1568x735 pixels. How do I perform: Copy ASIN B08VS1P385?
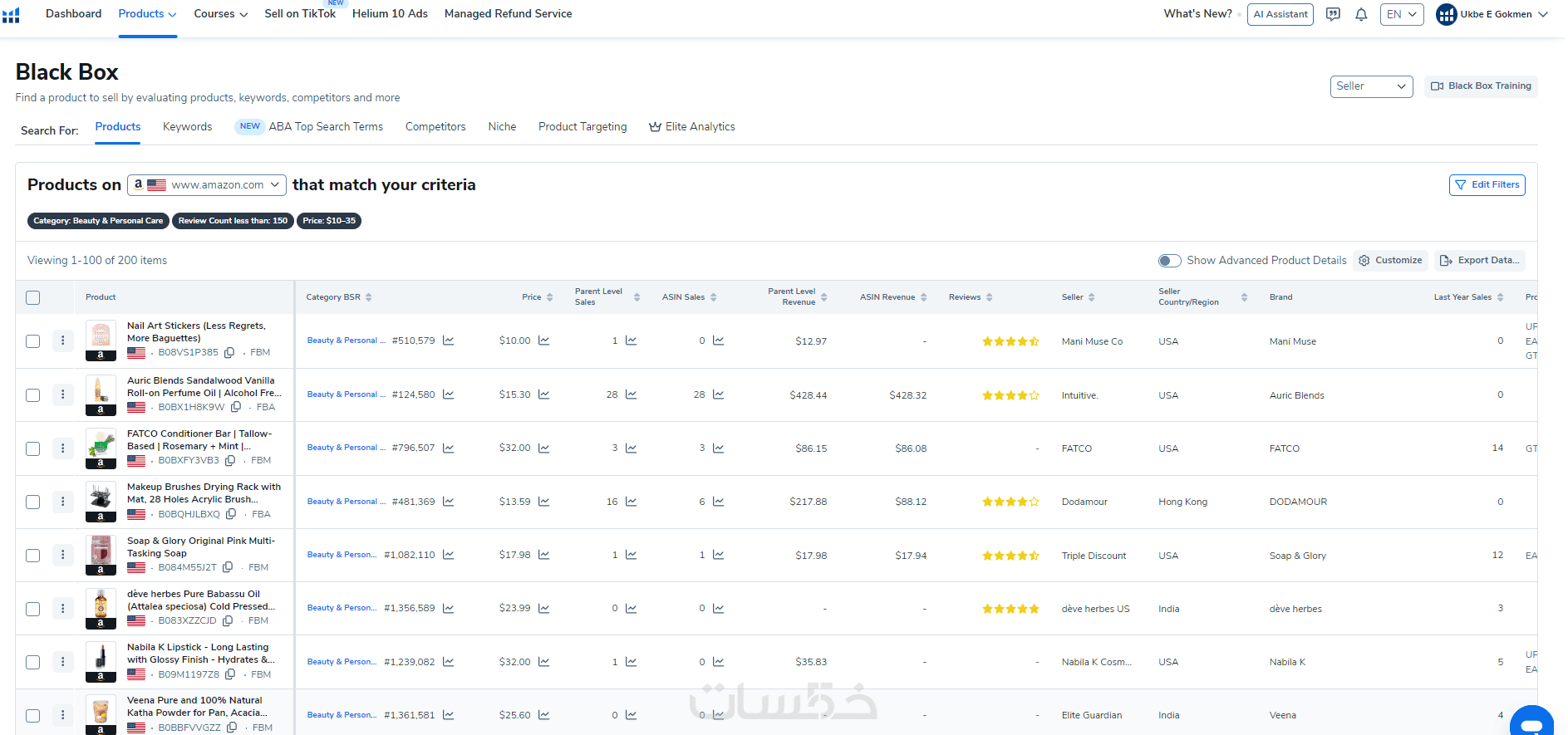[230, 352]
